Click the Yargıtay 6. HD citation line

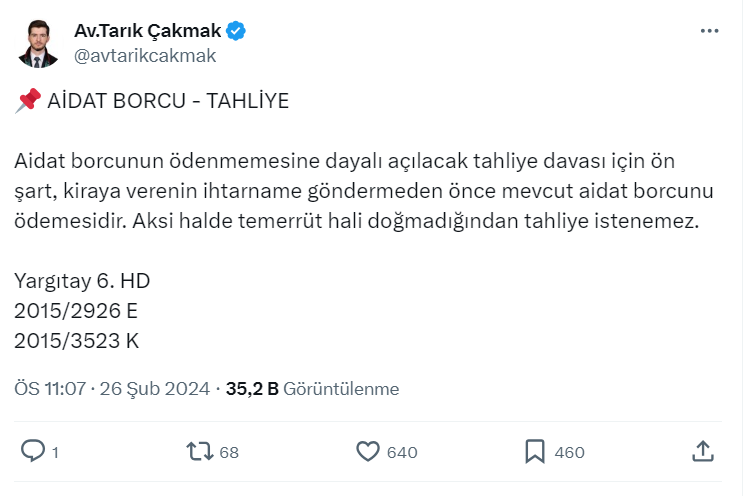pyautogui.click(x=82, y=279)
